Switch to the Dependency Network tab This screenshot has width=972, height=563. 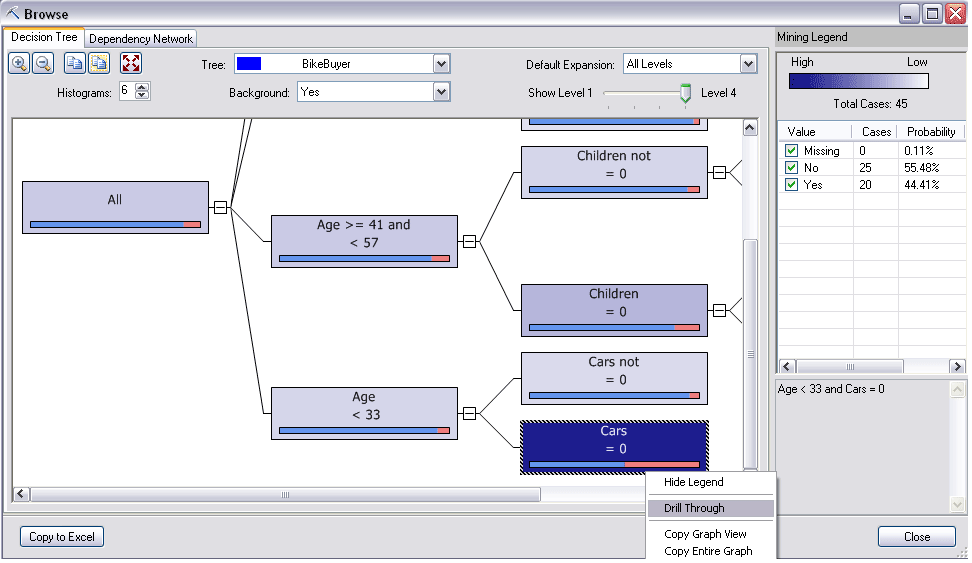pos(141,38)
